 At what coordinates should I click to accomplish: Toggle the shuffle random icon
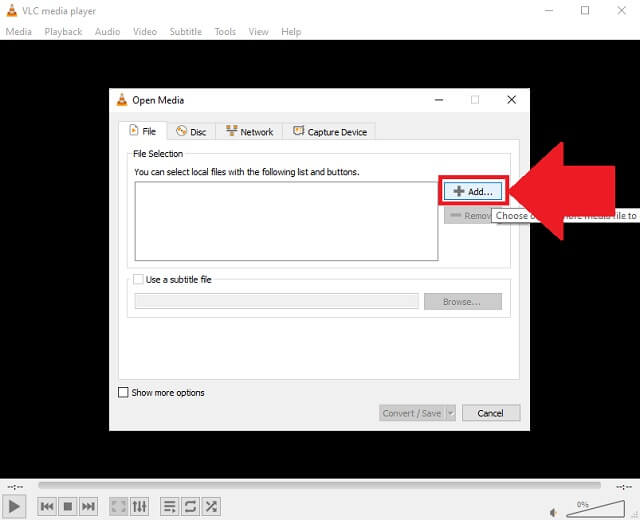coord(211,507)
